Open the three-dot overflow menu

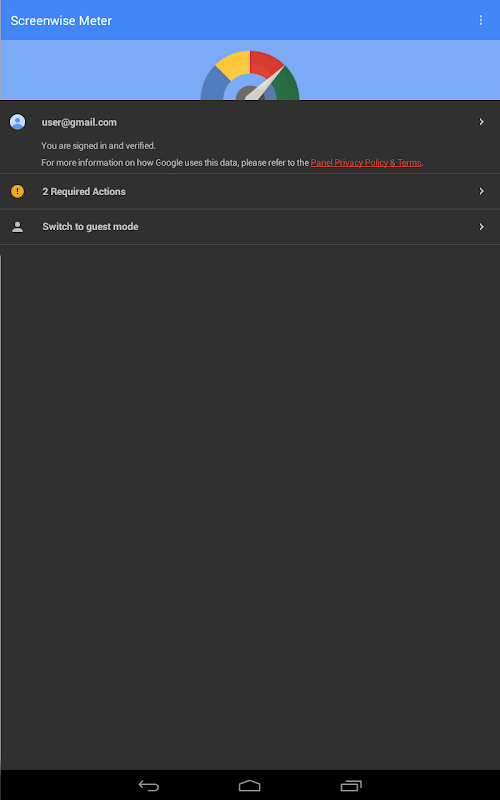point(481,20)
